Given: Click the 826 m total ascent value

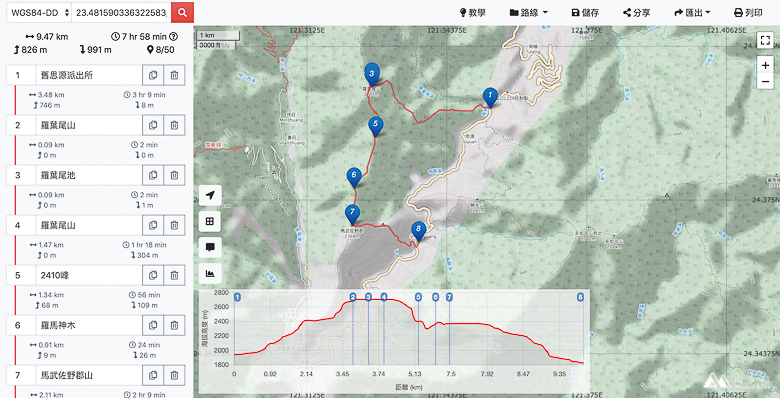Looking at the screenshot, I should (x=34, y=50).
